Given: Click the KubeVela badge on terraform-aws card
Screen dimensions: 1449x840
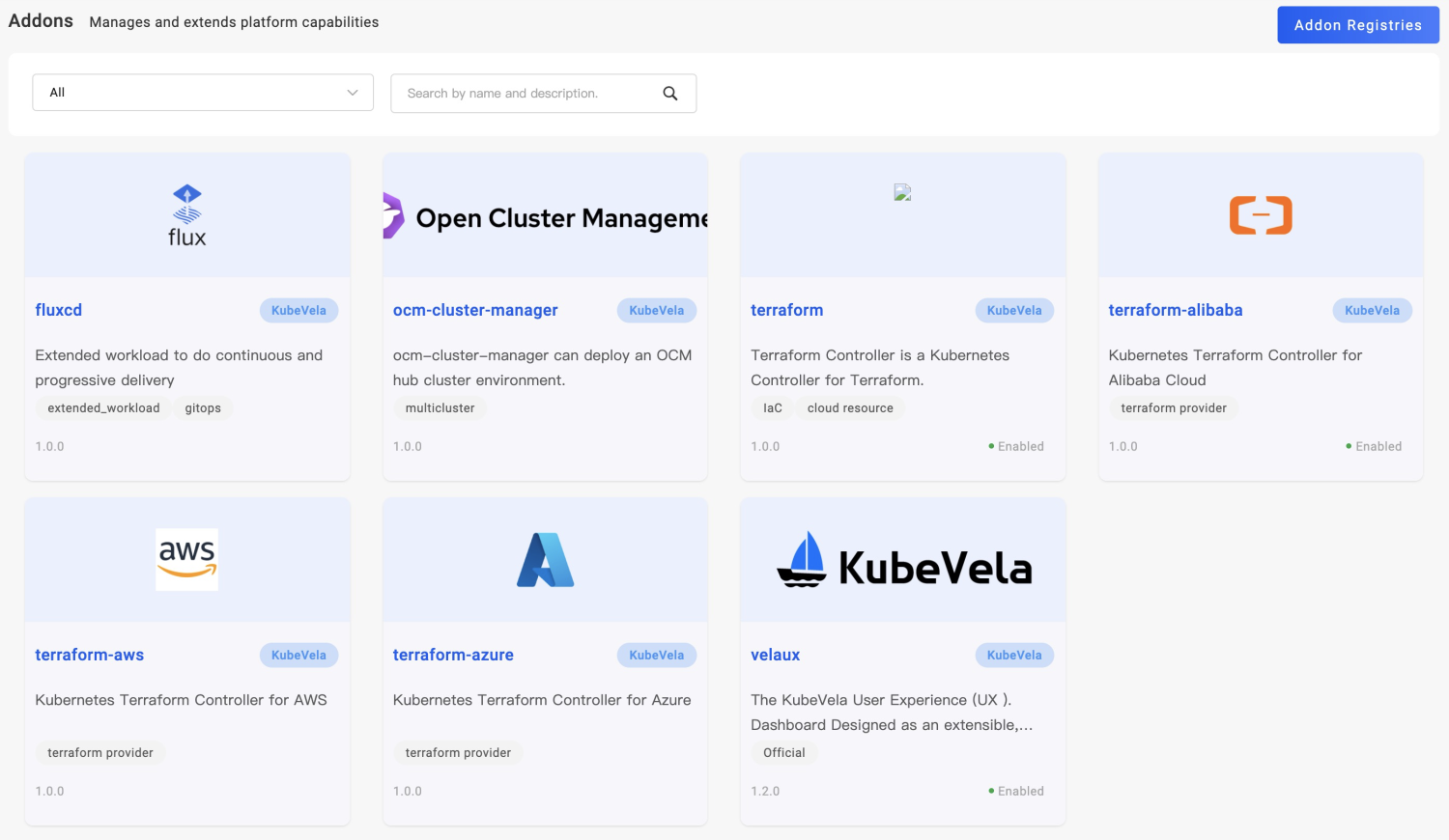Looking at the screenshot, I should tap(298, 655).
